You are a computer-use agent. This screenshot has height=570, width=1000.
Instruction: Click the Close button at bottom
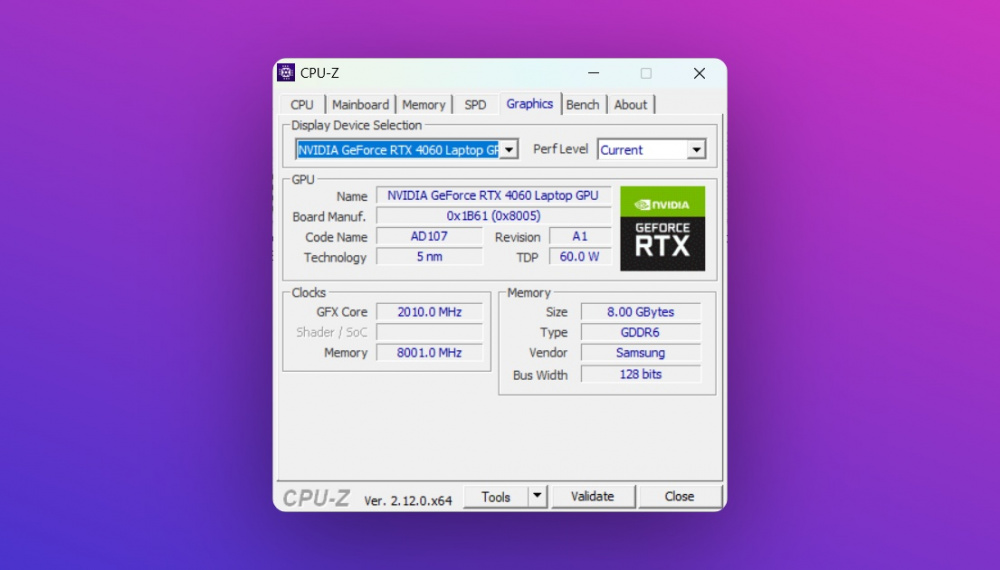click(x=679, y=496)
